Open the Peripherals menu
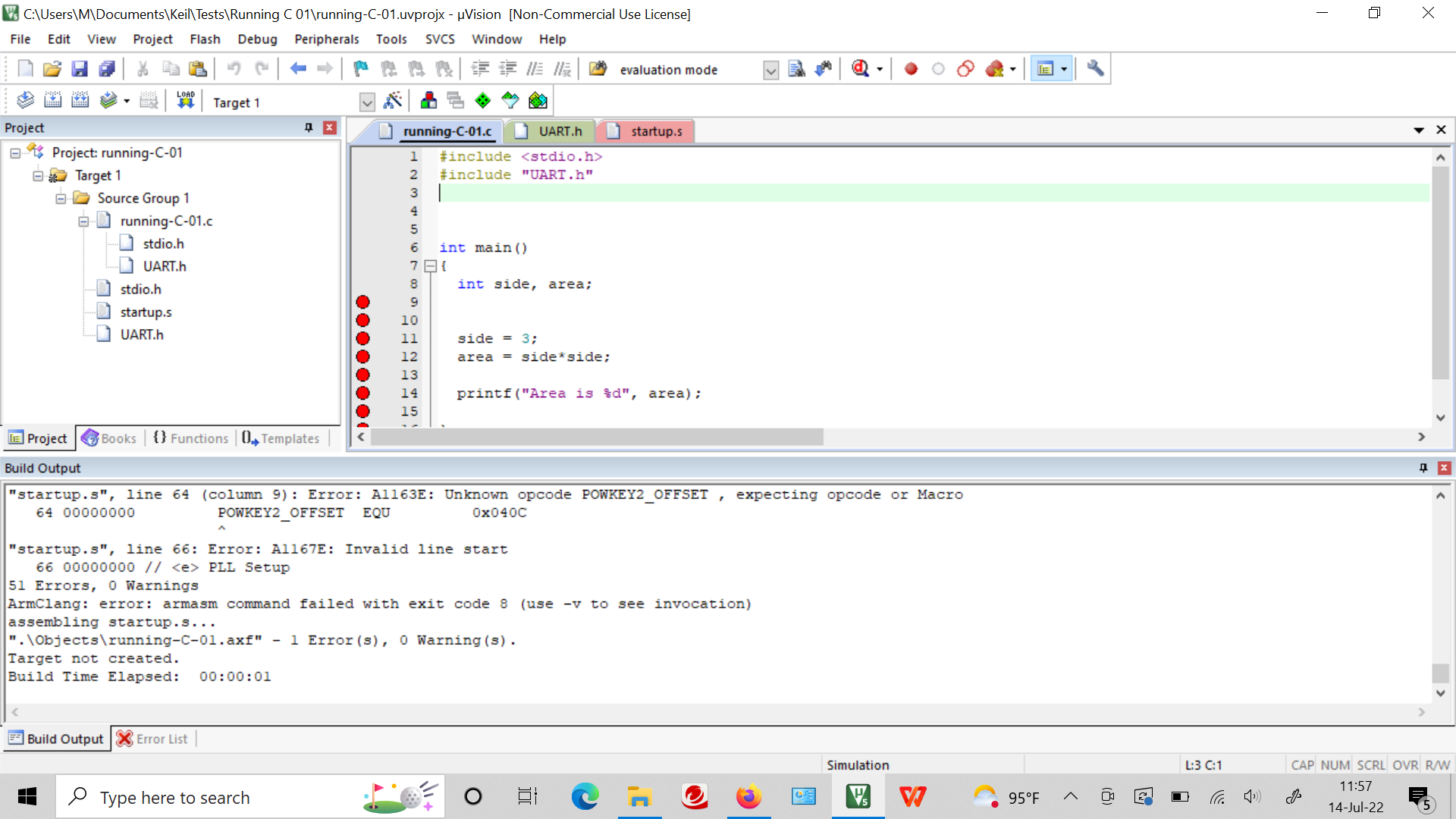 [326, 39]
